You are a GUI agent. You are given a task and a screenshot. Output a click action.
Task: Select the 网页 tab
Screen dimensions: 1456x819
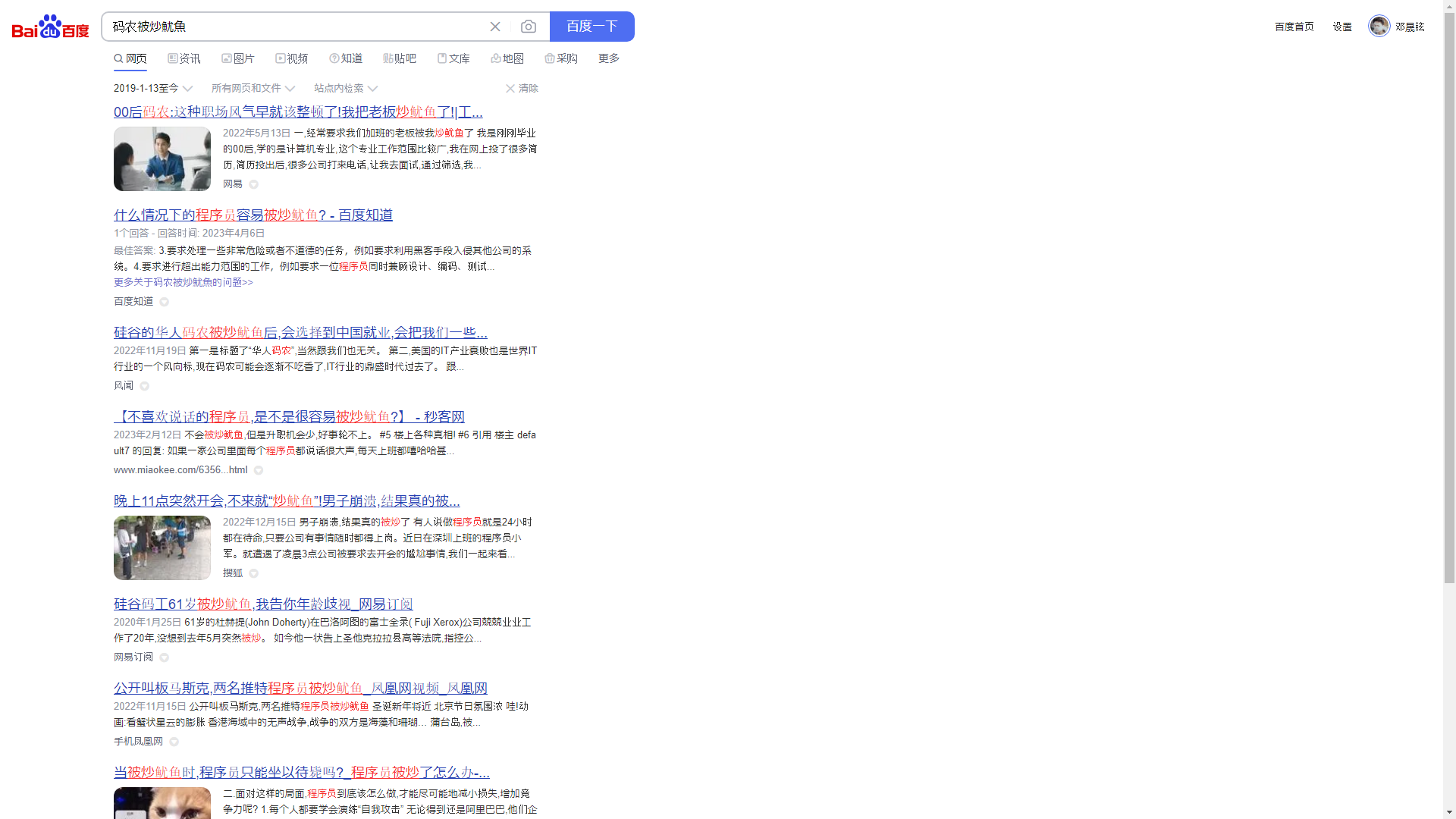pyautogui.click(x=130, y=58)
